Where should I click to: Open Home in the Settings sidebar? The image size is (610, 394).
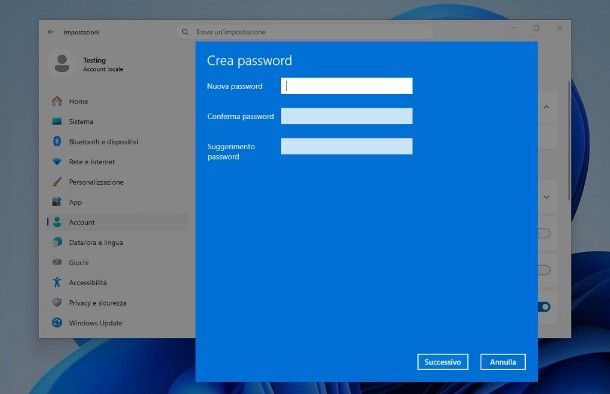coord(117,101)
